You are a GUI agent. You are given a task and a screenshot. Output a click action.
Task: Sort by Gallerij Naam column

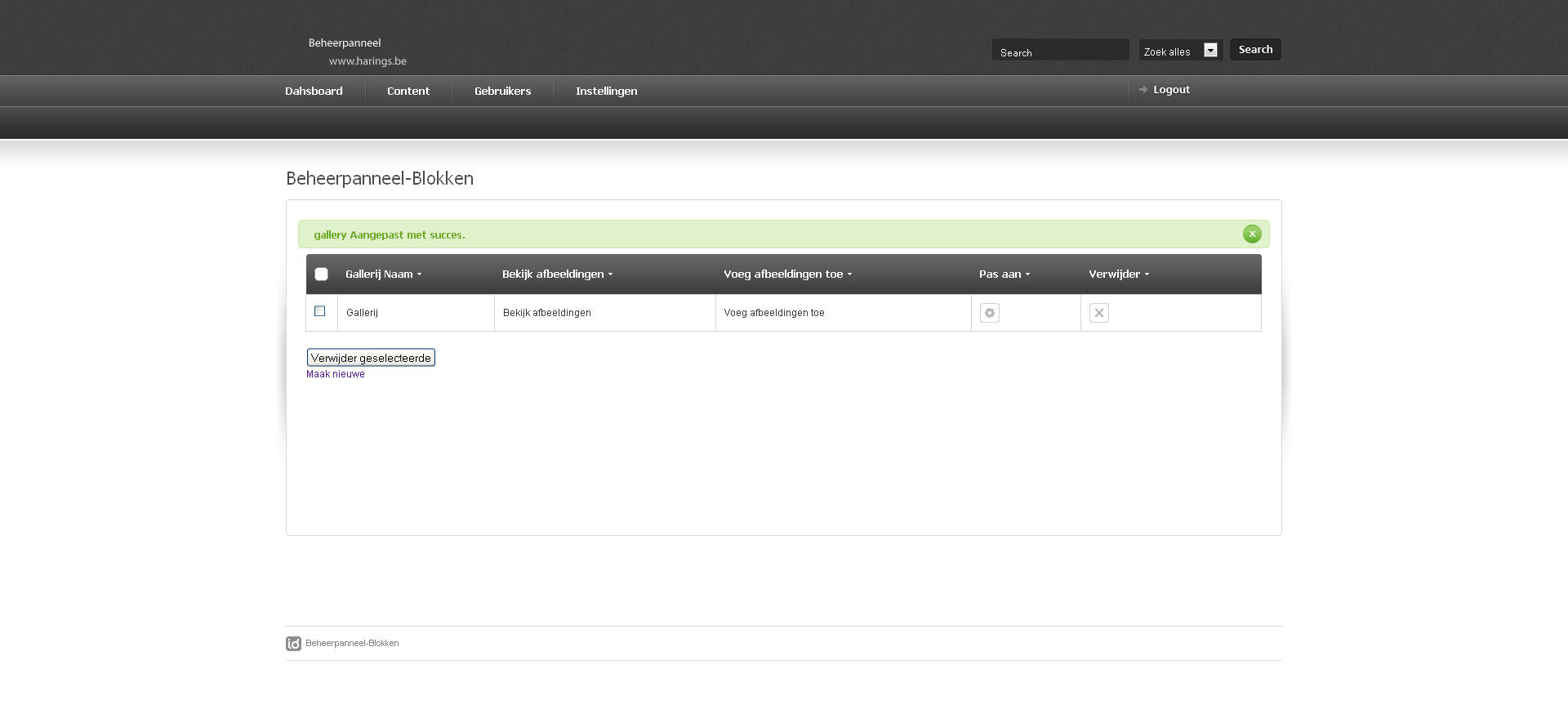(383, 274)
